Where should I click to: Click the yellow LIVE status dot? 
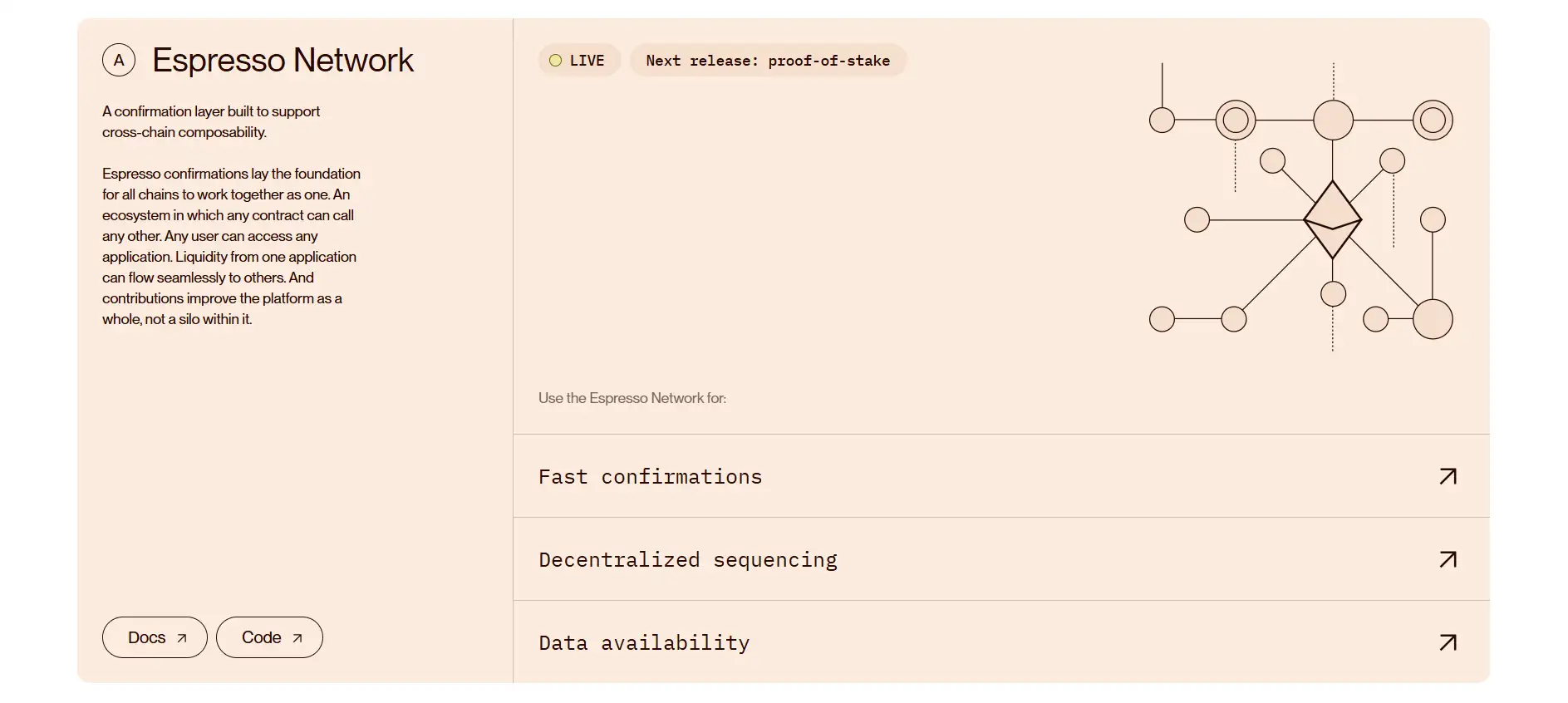click(555, 61)
